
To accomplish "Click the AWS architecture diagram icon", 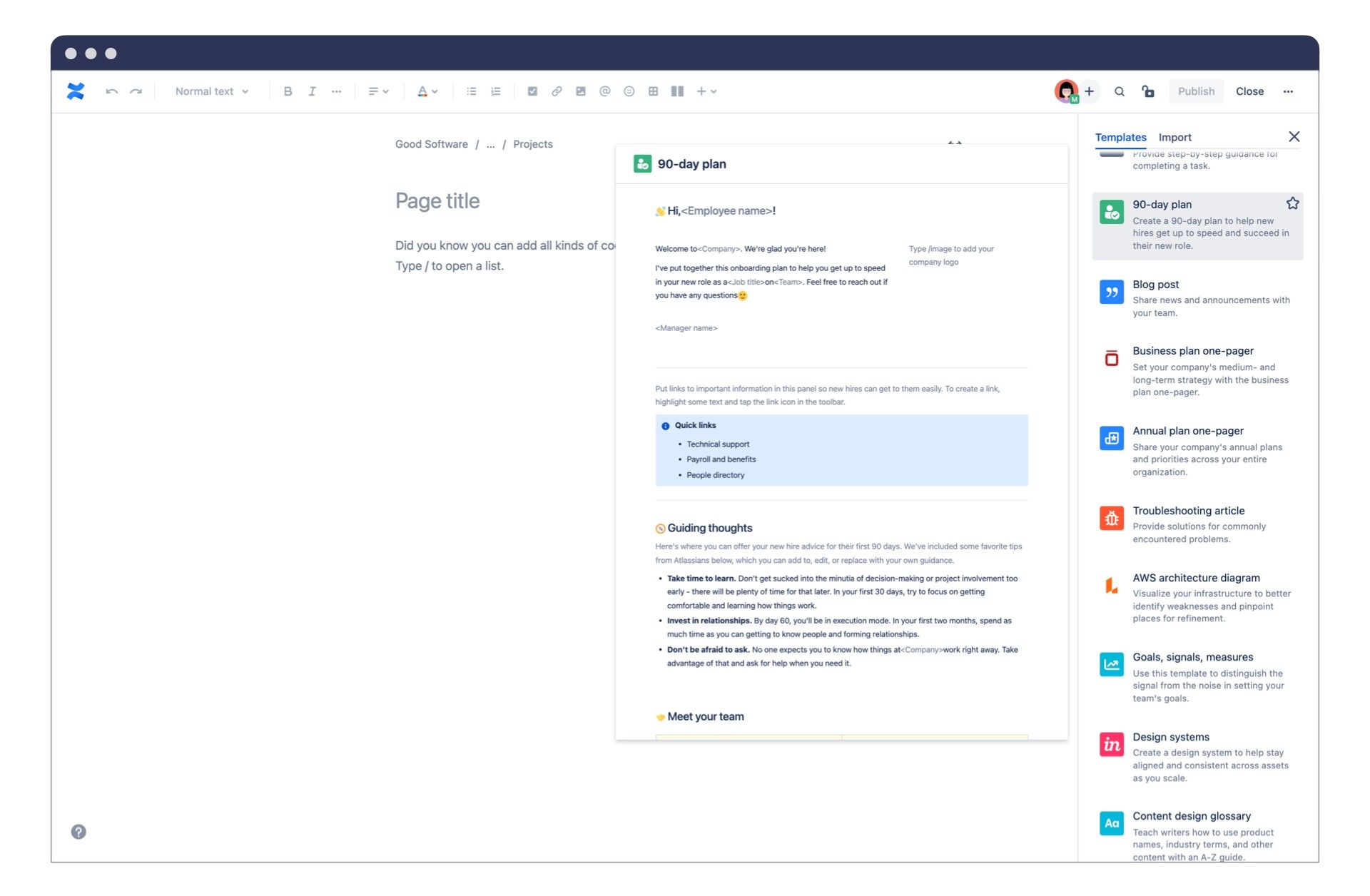I will click(1112, 585).
